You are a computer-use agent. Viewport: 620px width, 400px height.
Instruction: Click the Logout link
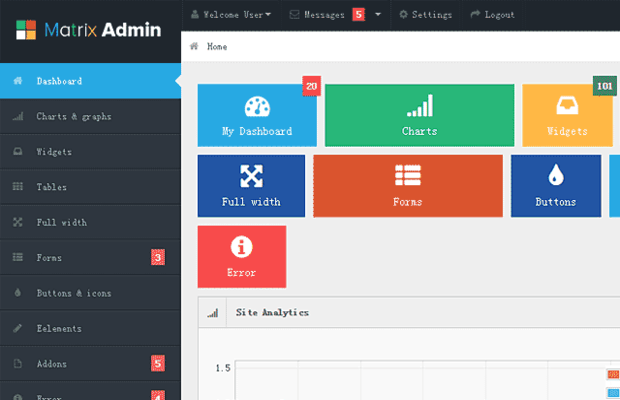[x=492, y=15]
